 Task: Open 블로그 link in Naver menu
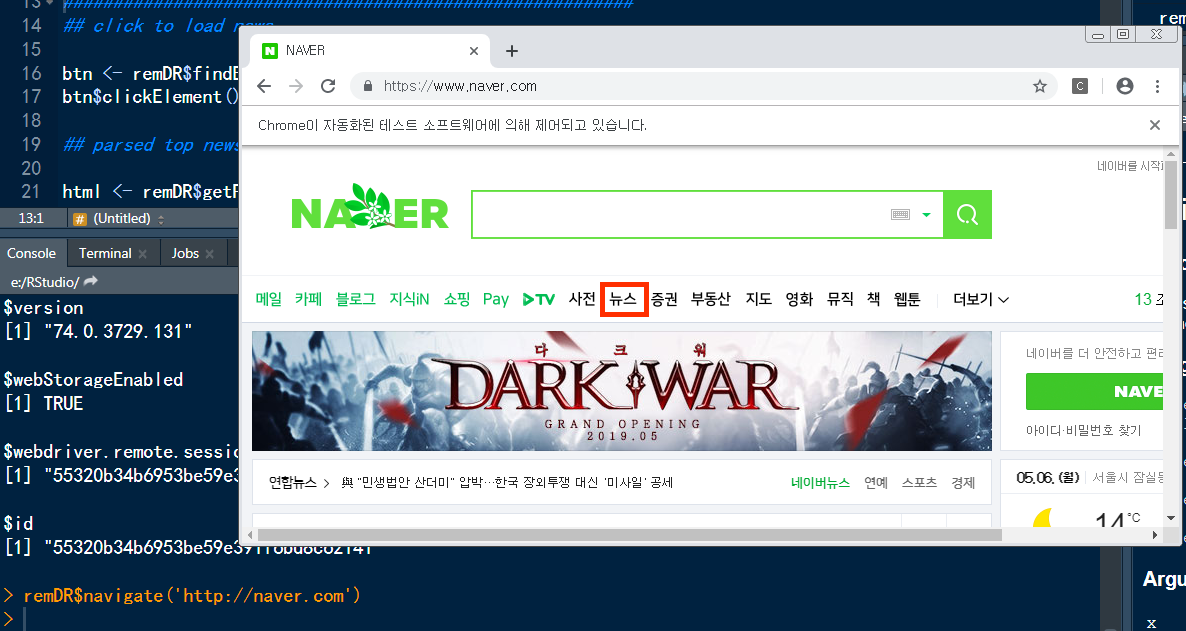[x=355, y=299]
